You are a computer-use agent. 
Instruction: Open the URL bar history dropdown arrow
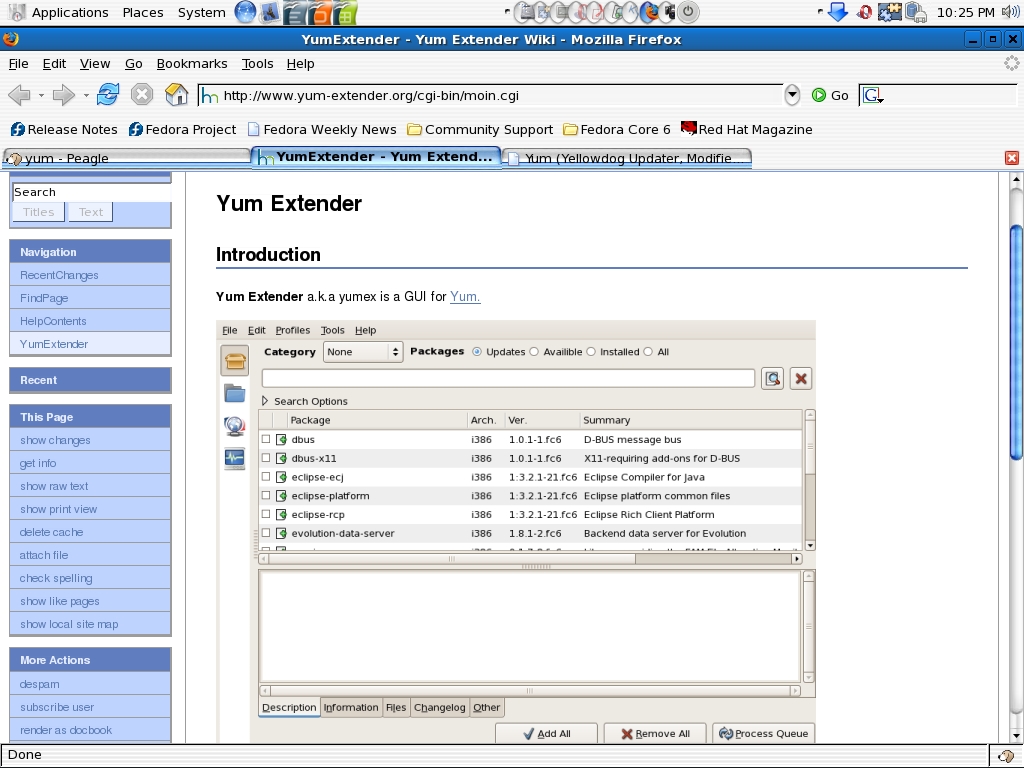[x=792, y=95]
